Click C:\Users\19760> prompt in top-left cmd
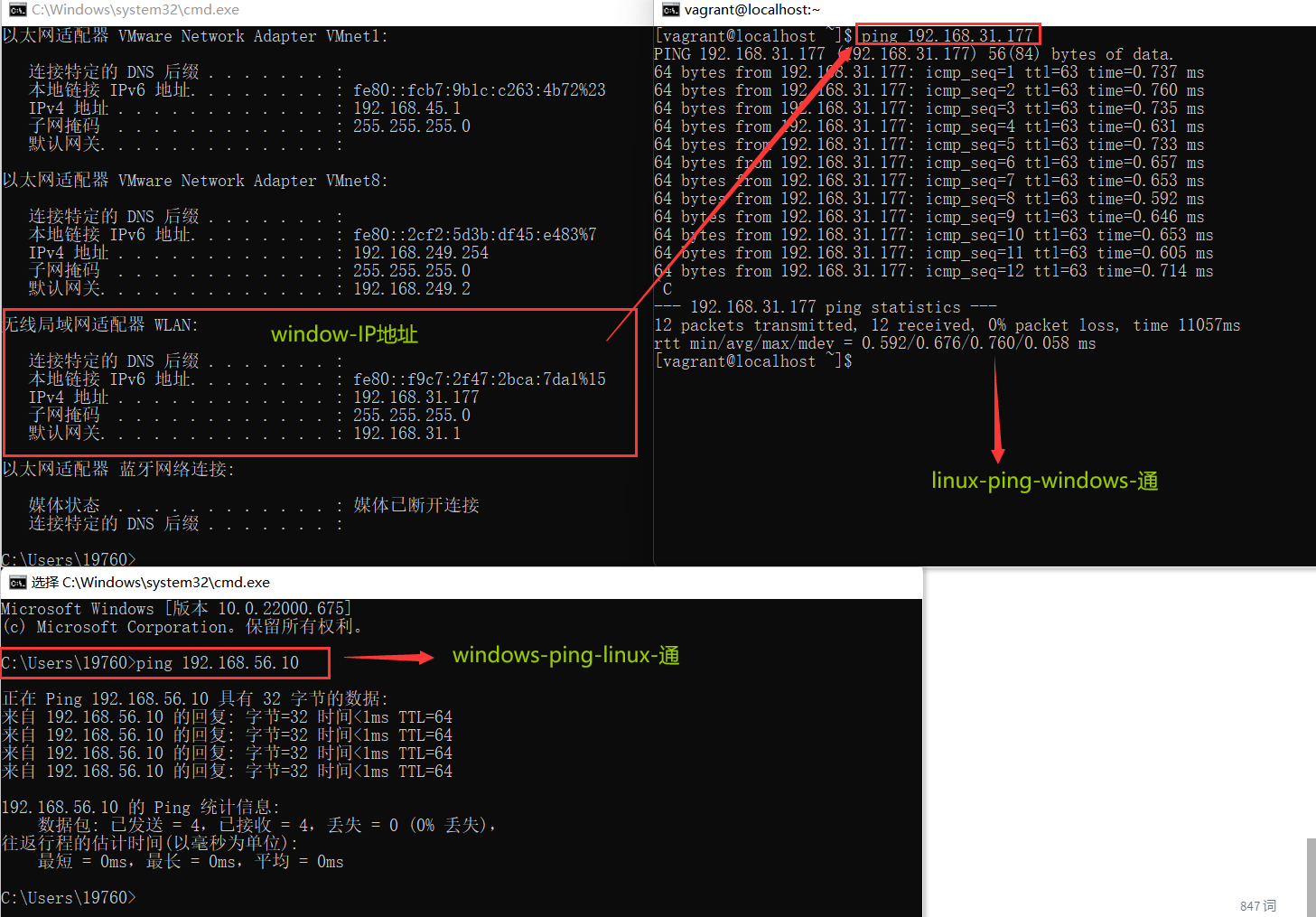Screen dimensions: 1316x917 pos(69,559)
